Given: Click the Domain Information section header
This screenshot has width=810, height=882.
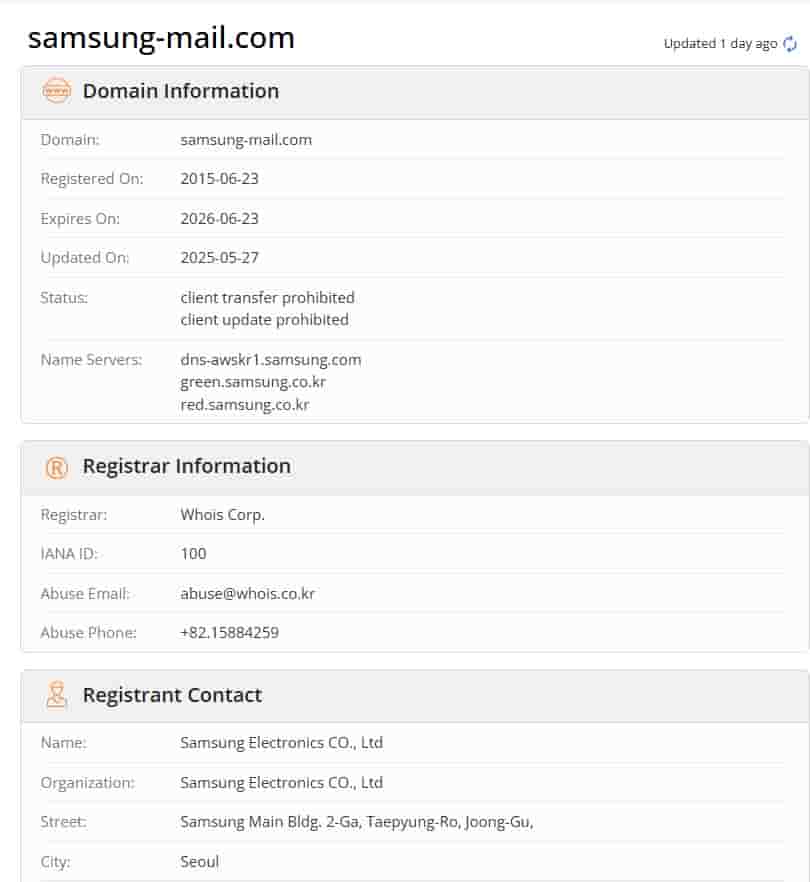Looking at the screenshot, I should [x=180, y=91].
